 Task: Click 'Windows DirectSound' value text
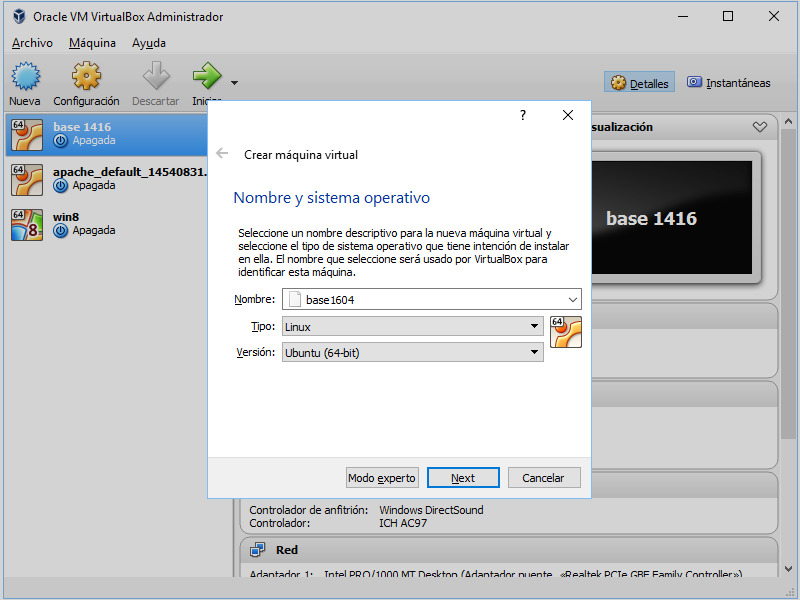click(431, 510)
